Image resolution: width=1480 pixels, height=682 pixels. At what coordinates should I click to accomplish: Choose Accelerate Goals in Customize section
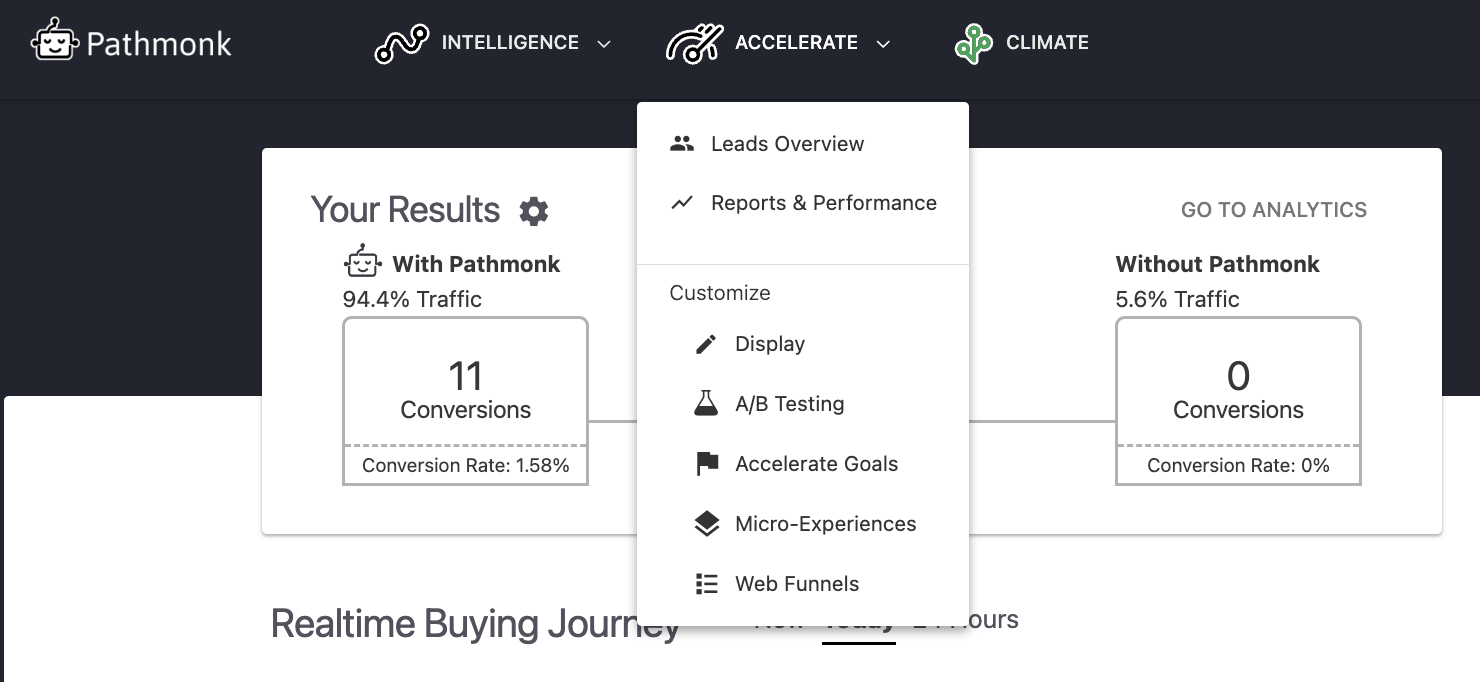click(x=816, y=464)
